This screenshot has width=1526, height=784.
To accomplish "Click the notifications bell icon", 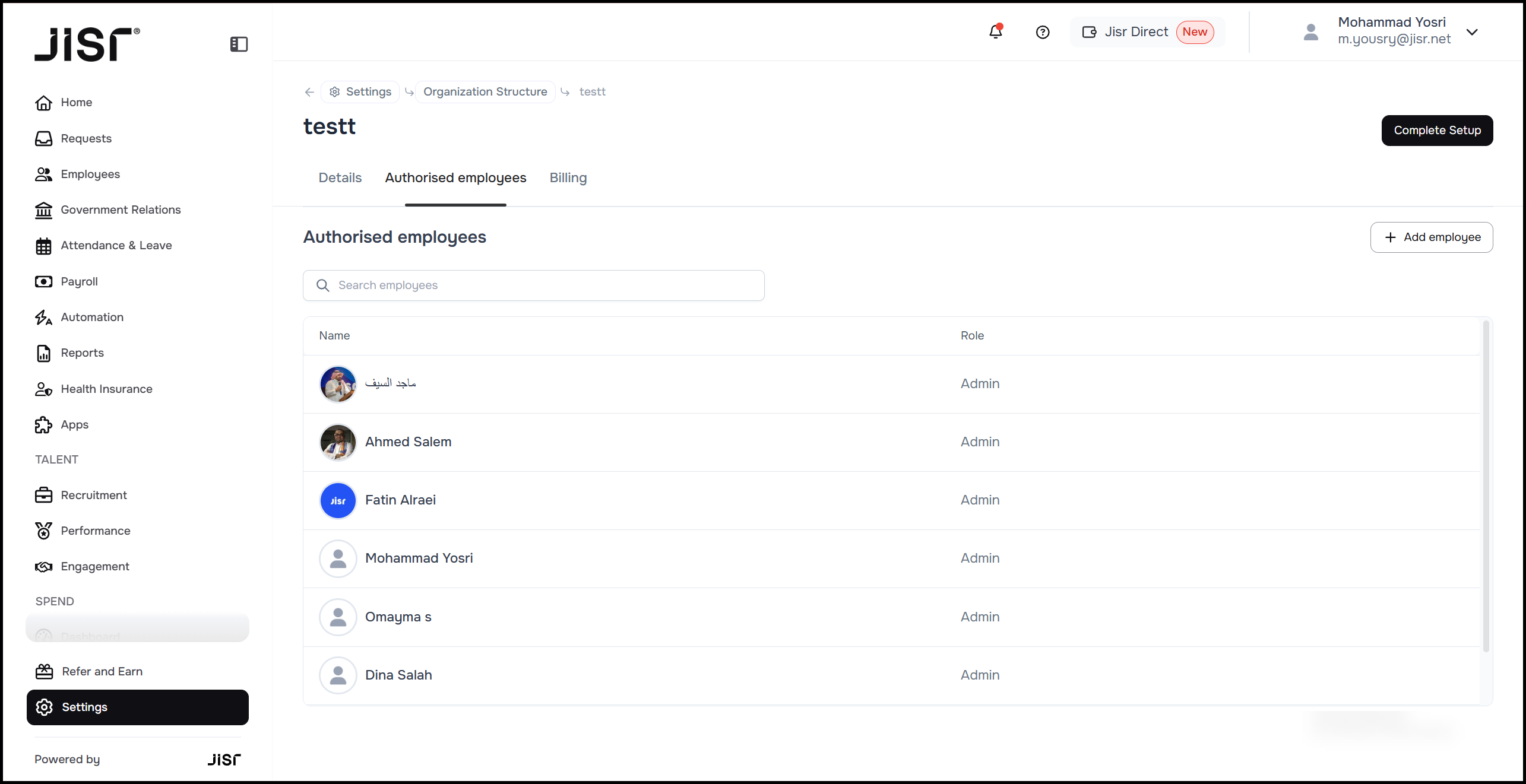I will point(996,32).
